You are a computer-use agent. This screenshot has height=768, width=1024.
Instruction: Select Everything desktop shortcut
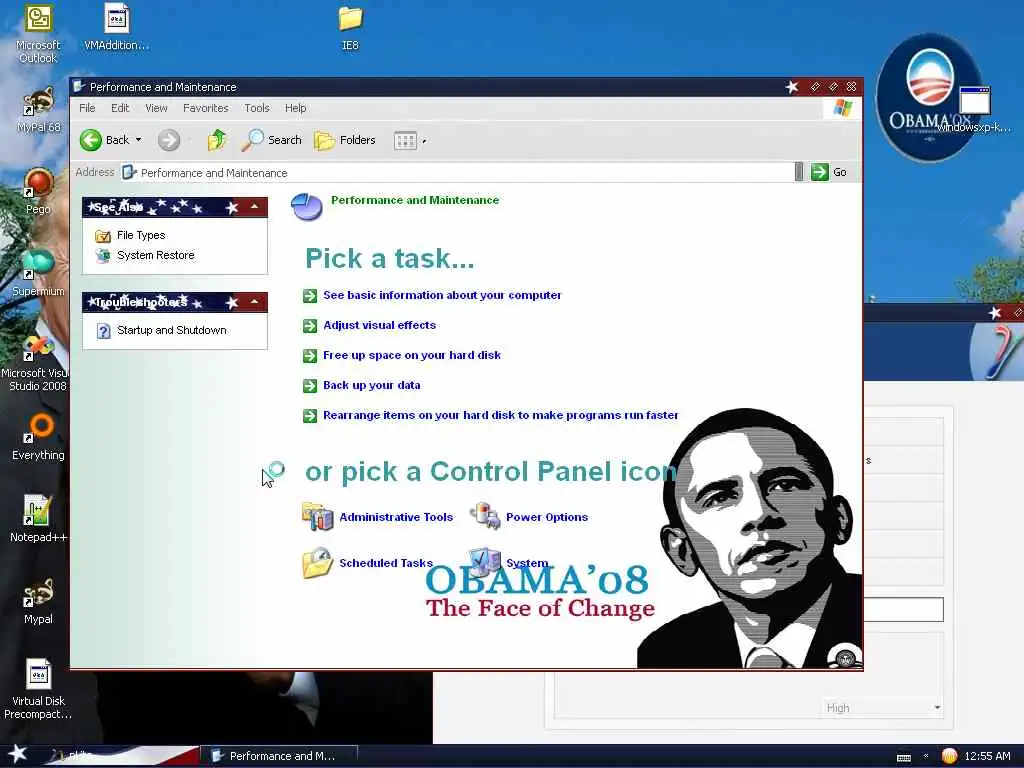point(38,437)
